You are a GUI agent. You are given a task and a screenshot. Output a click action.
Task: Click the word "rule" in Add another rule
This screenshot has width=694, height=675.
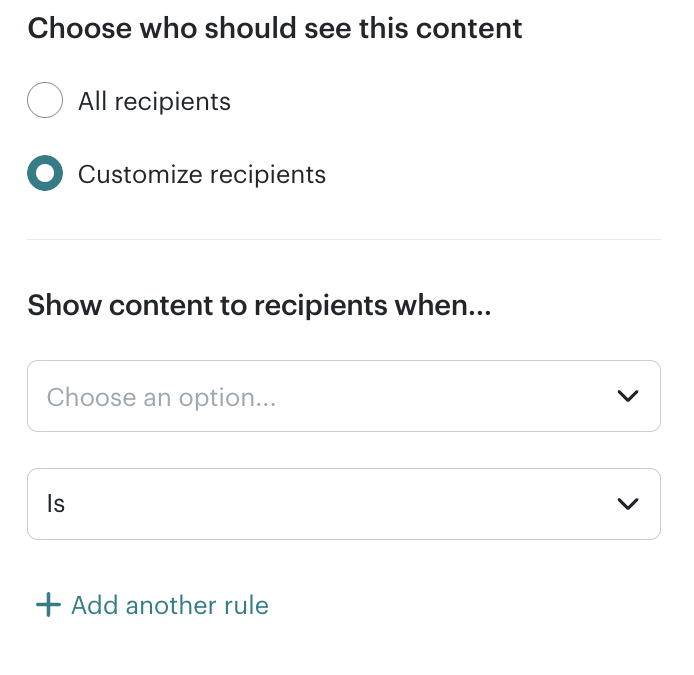tap(247, 605)
